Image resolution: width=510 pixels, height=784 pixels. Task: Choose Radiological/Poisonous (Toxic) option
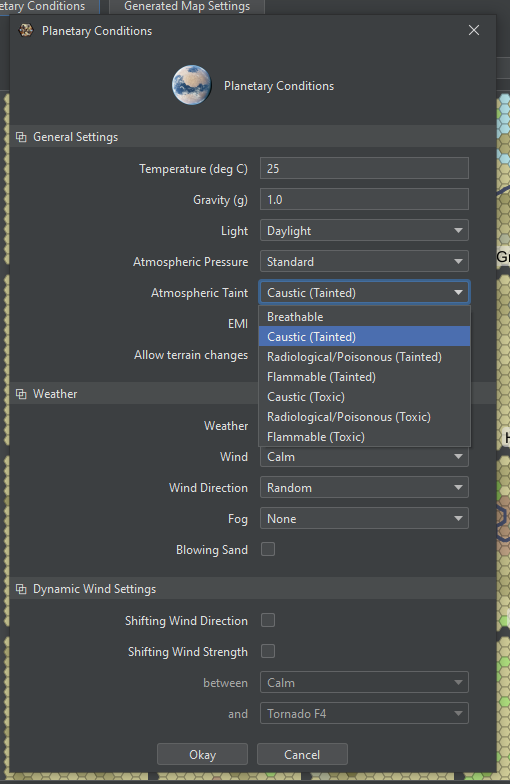coord(364,416)
